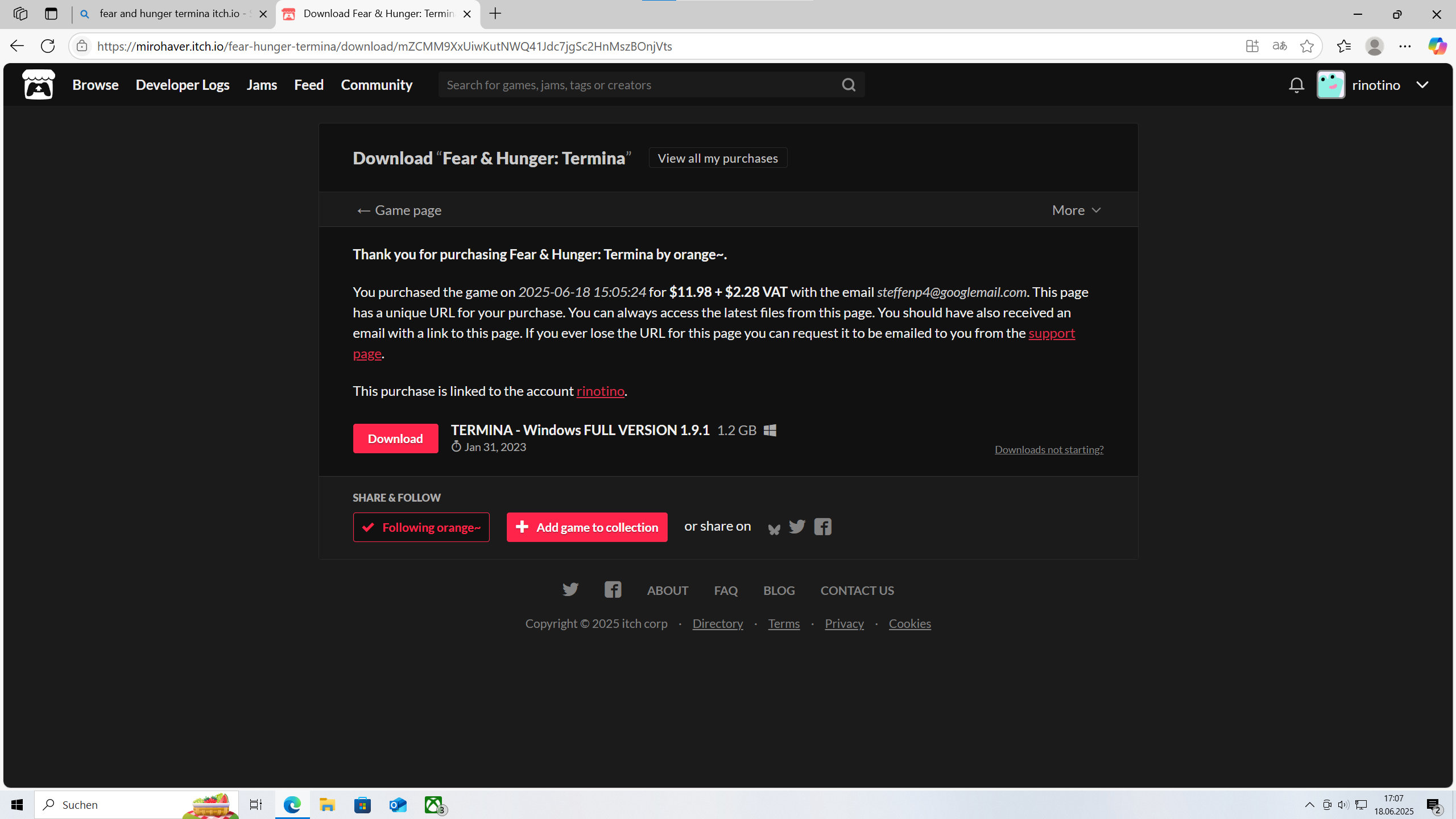Click CONTACT US footer link
This screenshot has width=1456, height=819.
857,590
